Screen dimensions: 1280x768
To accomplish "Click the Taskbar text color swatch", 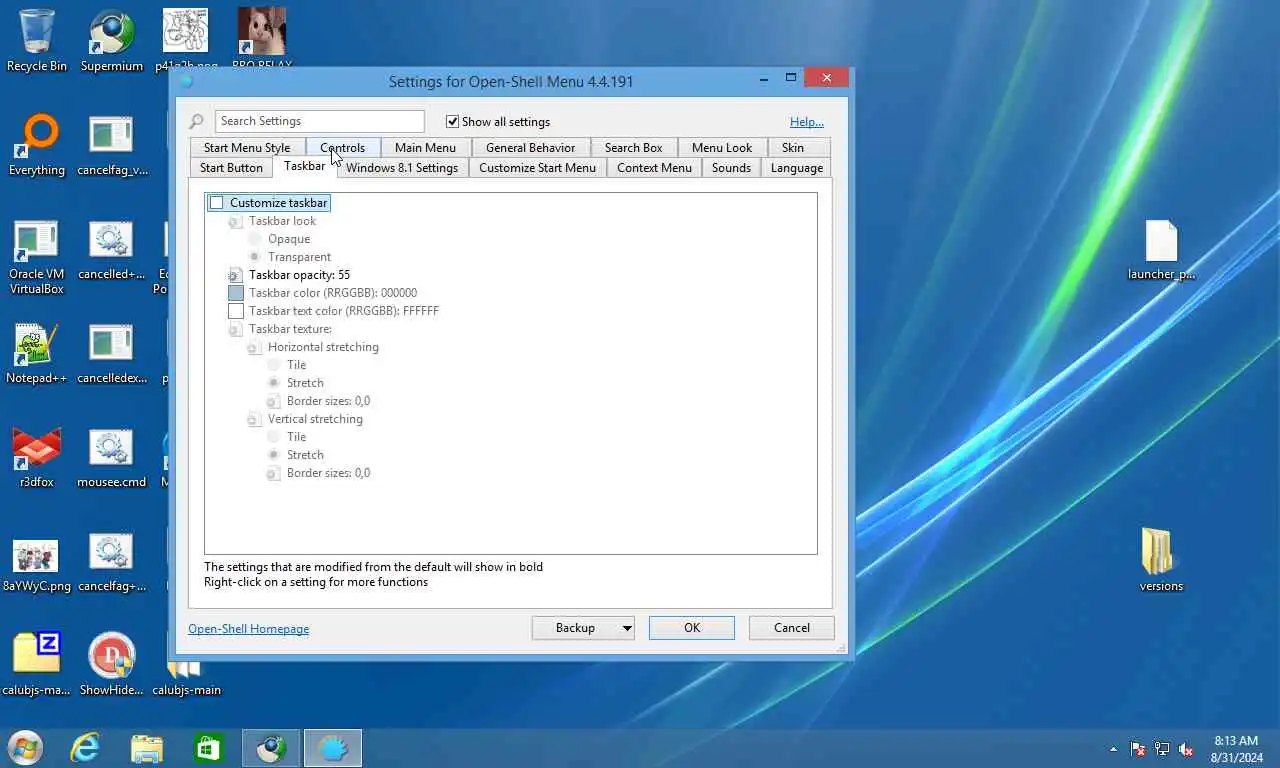I will tap(236, 311).
